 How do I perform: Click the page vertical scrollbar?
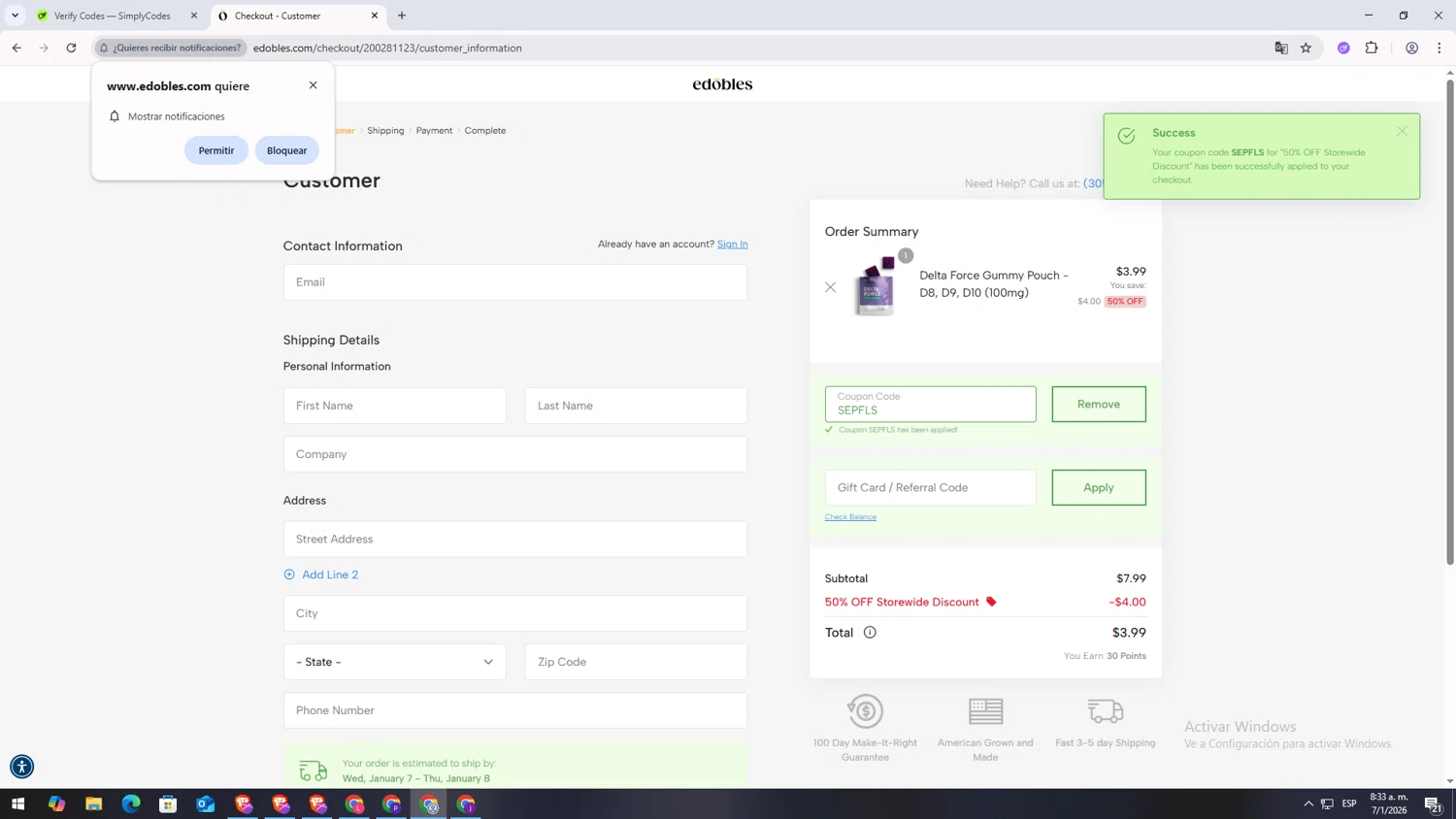coord(1450,320)
